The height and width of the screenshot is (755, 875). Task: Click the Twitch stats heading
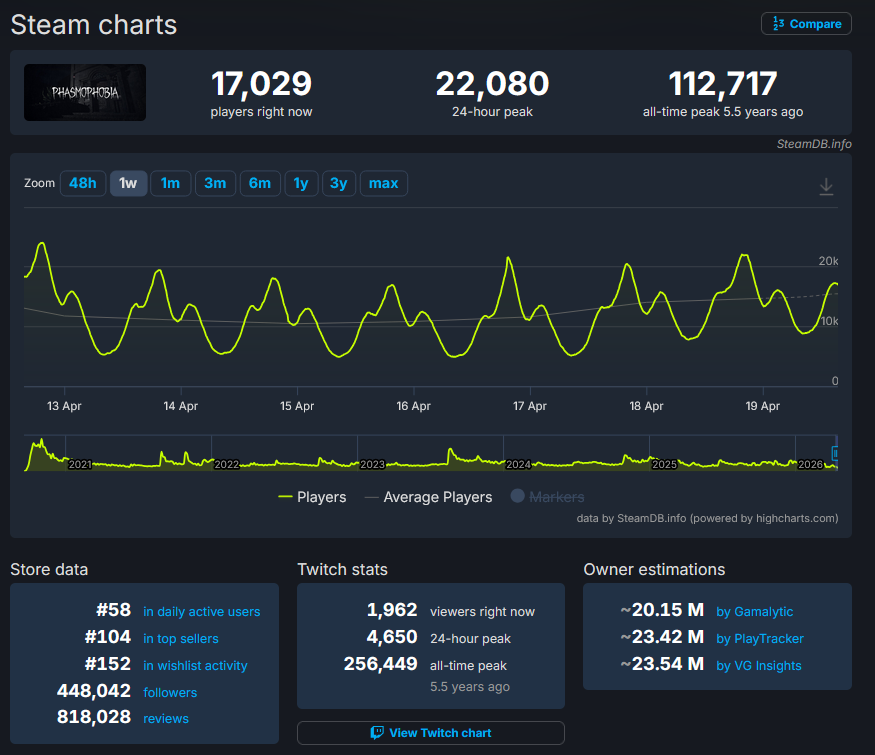342,569
